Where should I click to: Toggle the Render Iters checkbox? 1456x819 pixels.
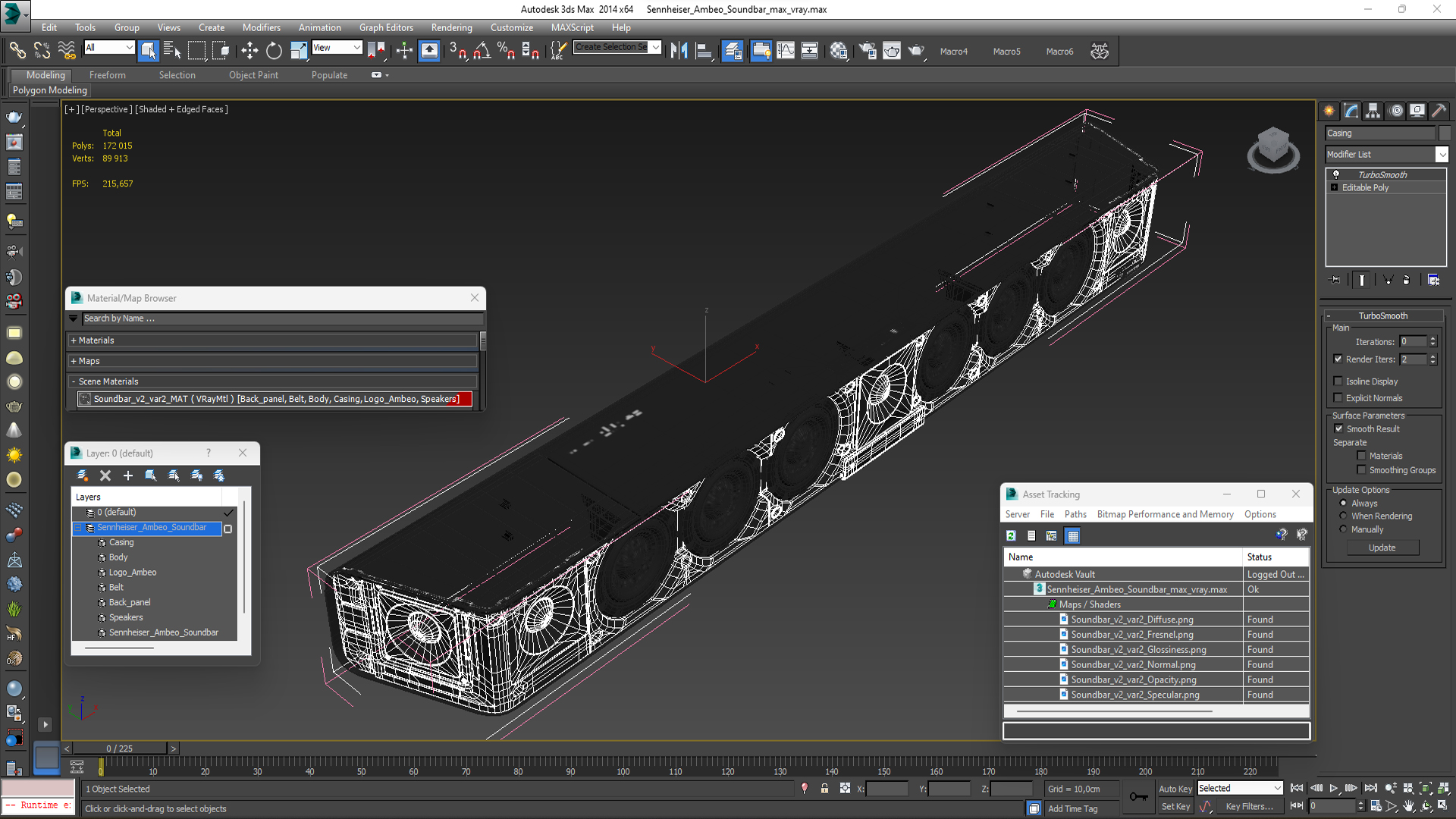1338,359
